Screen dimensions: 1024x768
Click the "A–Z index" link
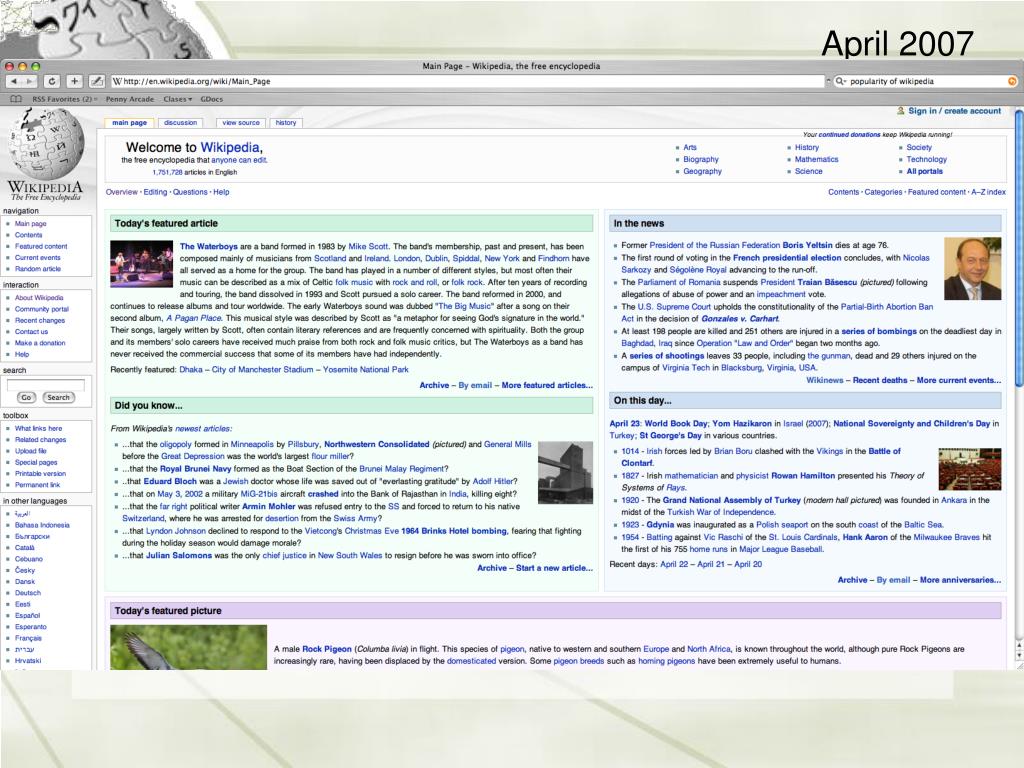(x=988, y=192)
